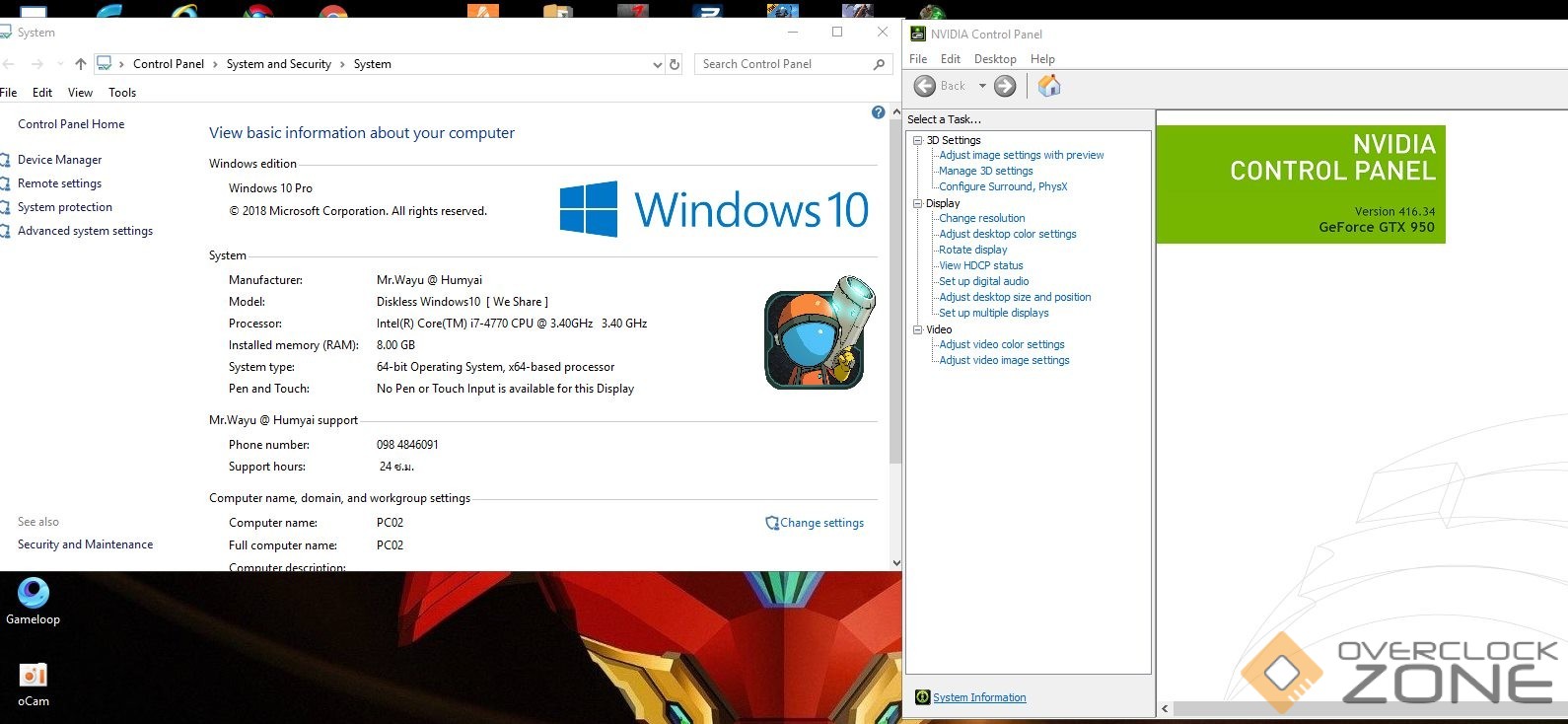Screen dimensions: 1568x724
Task: Open the Tools menu in System window
Action: tap(122, 93)
